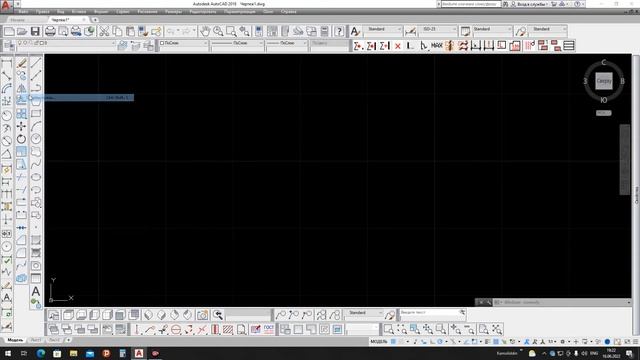
Task: Click the Введите текст find field
Action: point(432,313)
